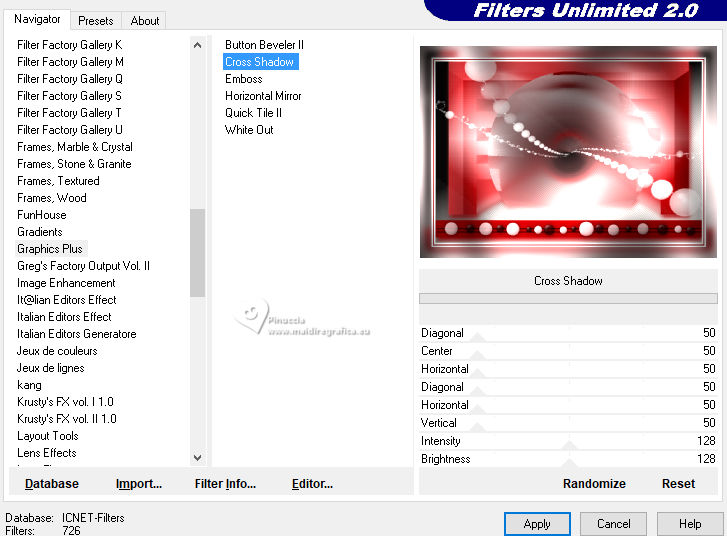Choose the Emboss filter
Screen dimensions: 727x536
(x=244, y=79)
